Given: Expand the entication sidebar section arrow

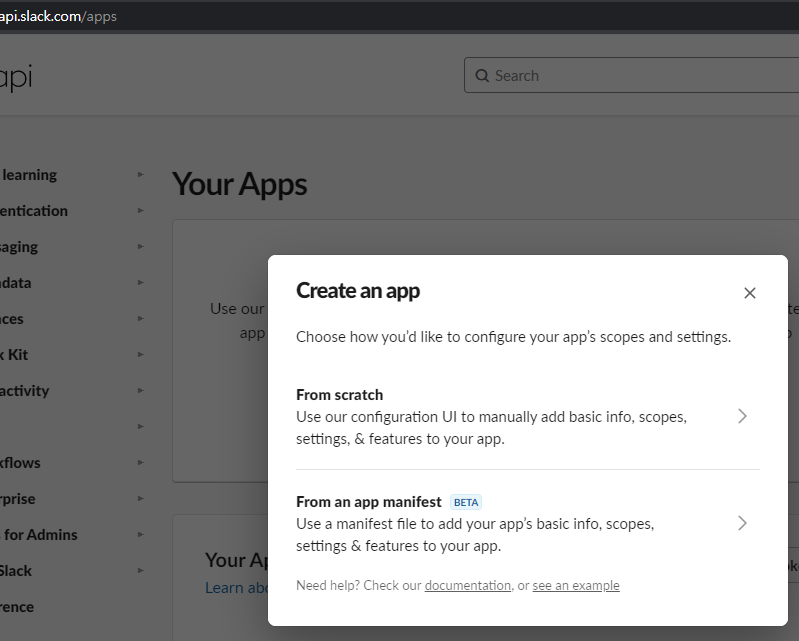Looking at the screenshot, I should (141, 210).
